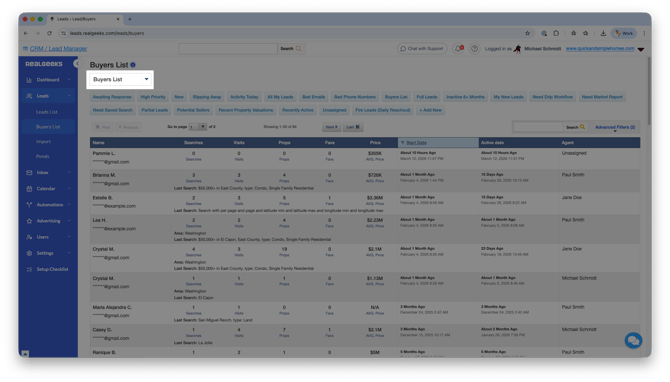Expand the Settings sidebar chevron
Screen dimensions: 670x382
click(69, 253)
